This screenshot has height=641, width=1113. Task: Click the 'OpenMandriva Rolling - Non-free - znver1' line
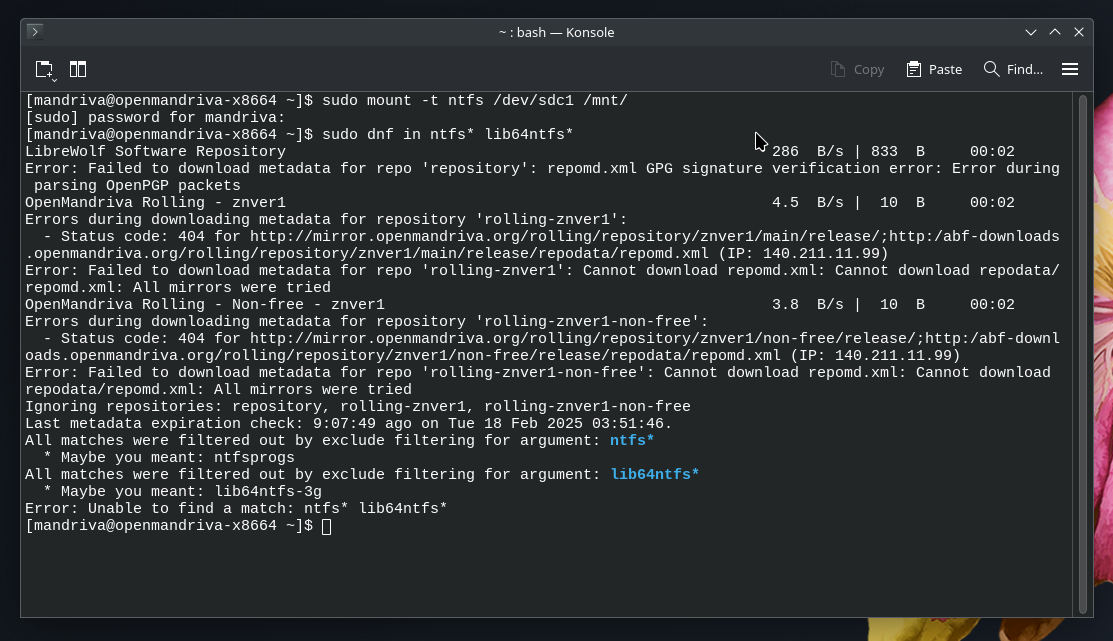(204, 305)
